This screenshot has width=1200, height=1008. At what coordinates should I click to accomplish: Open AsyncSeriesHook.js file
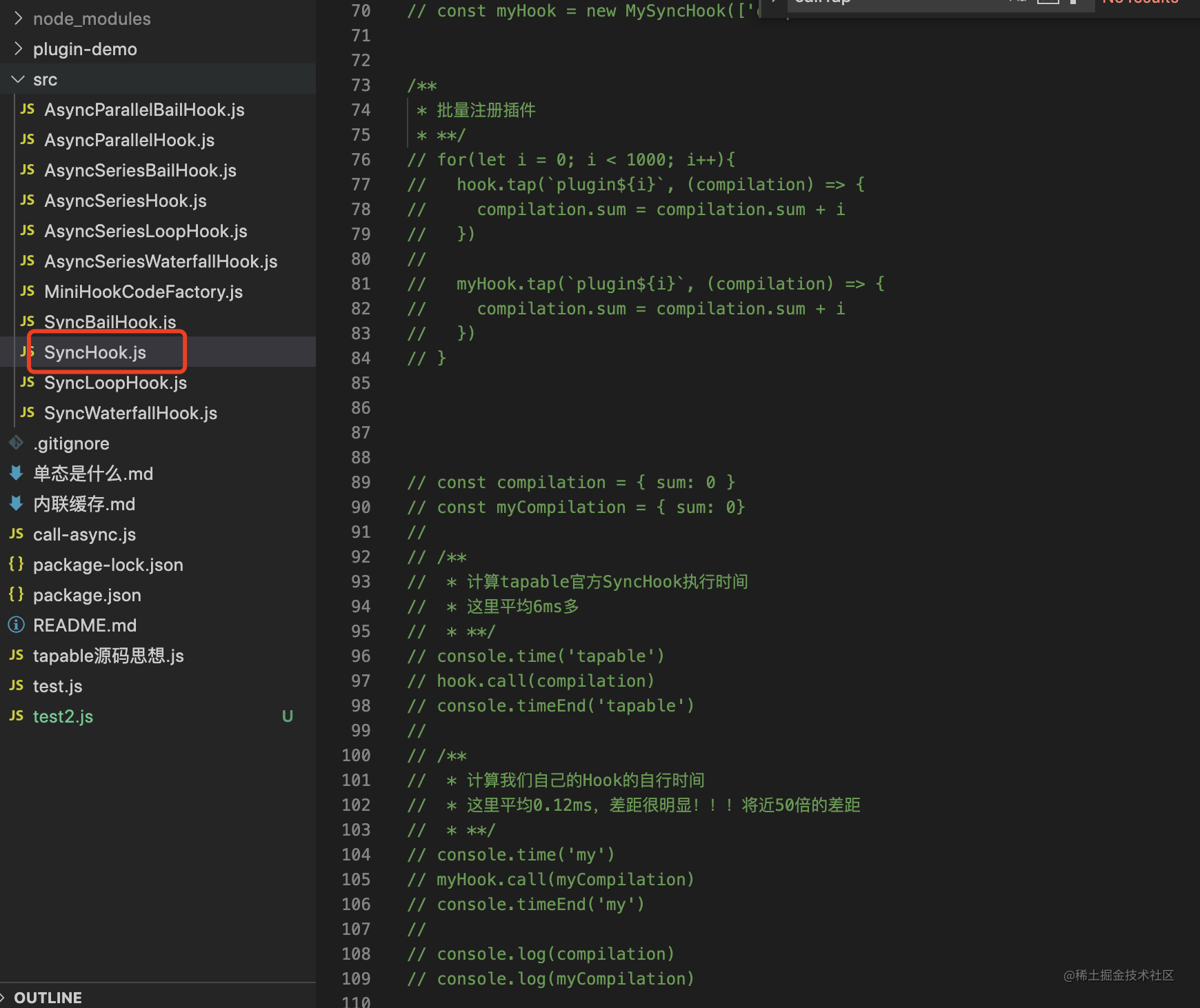pyautogui.click(x=126, y=201)
